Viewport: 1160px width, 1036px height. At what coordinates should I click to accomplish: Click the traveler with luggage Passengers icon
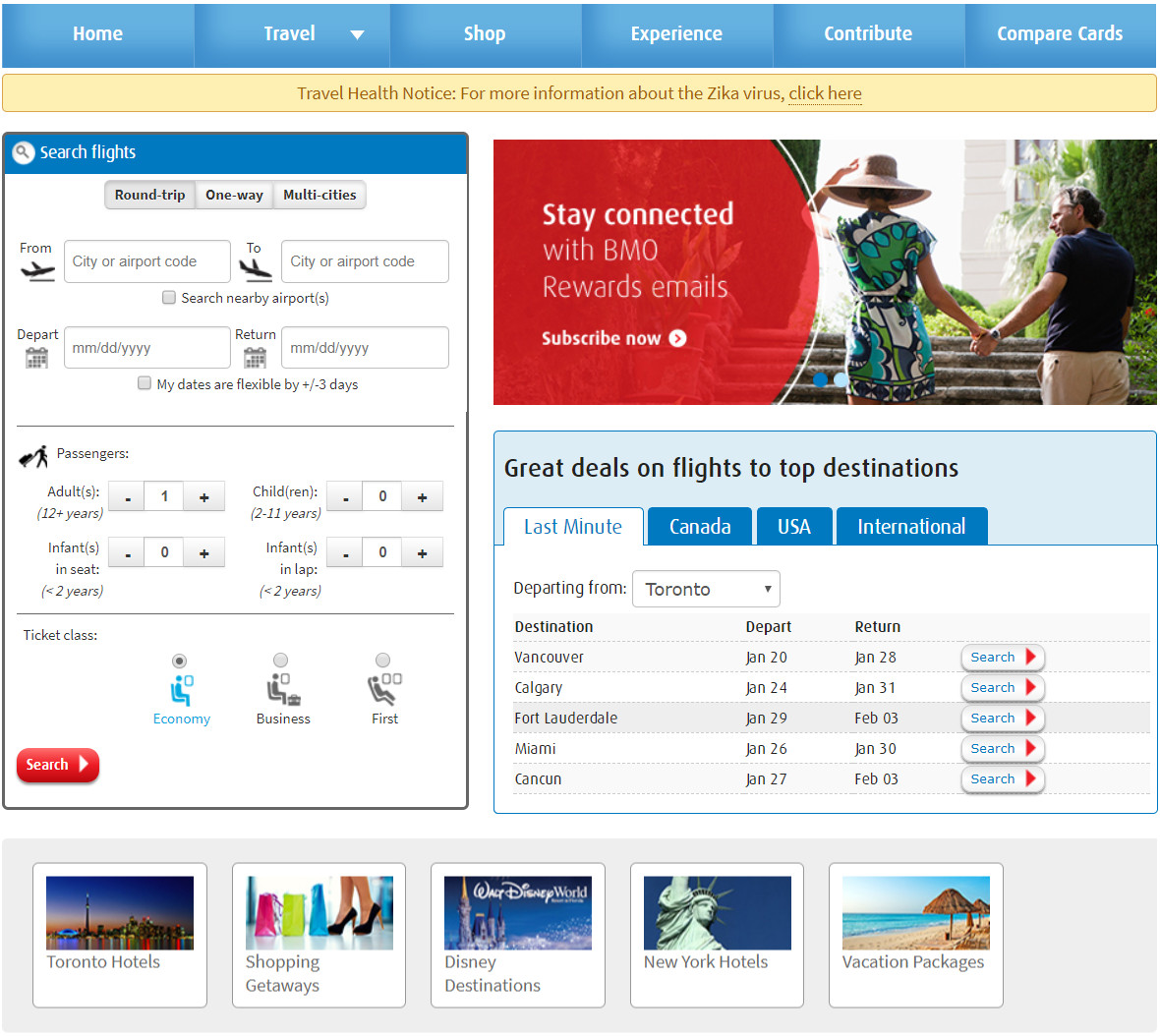click(33, 456)
